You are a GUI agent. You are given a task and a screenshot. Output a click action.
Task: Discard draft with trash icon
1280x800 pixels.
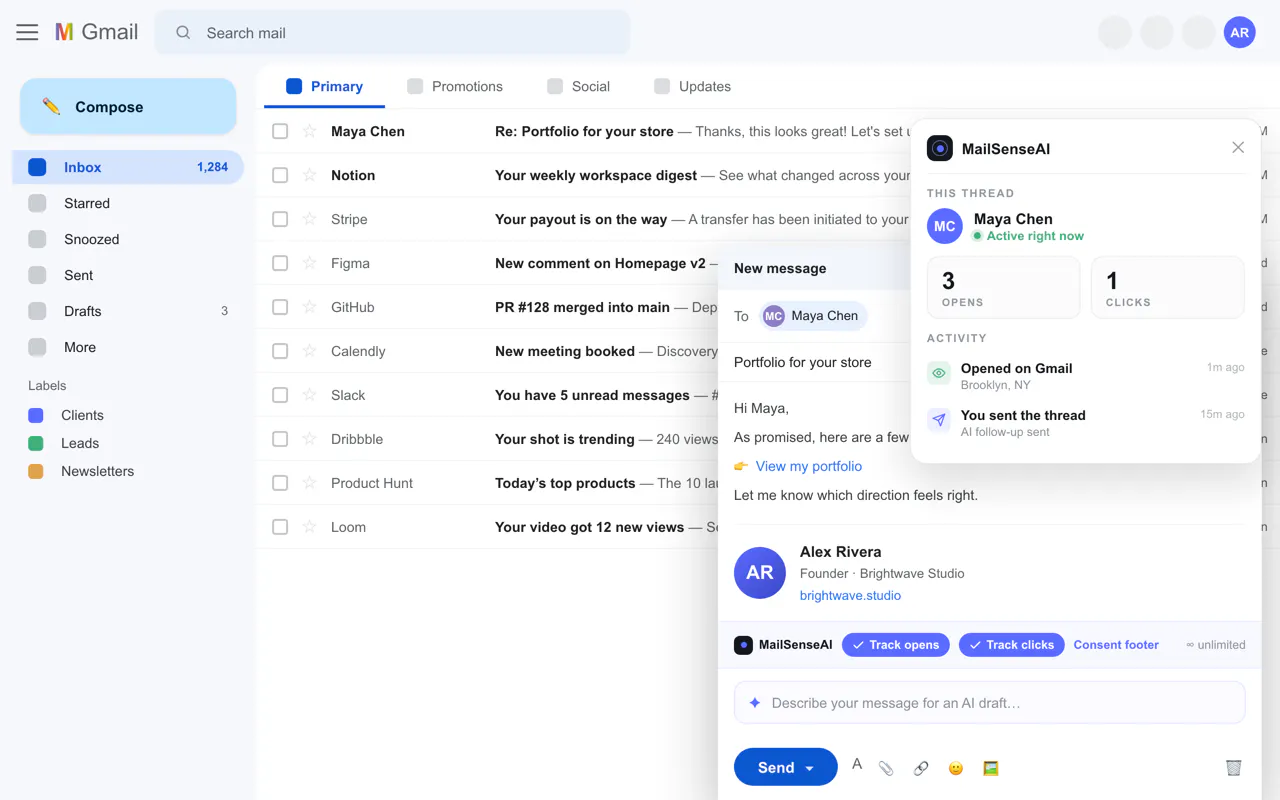coord(1233,768)
